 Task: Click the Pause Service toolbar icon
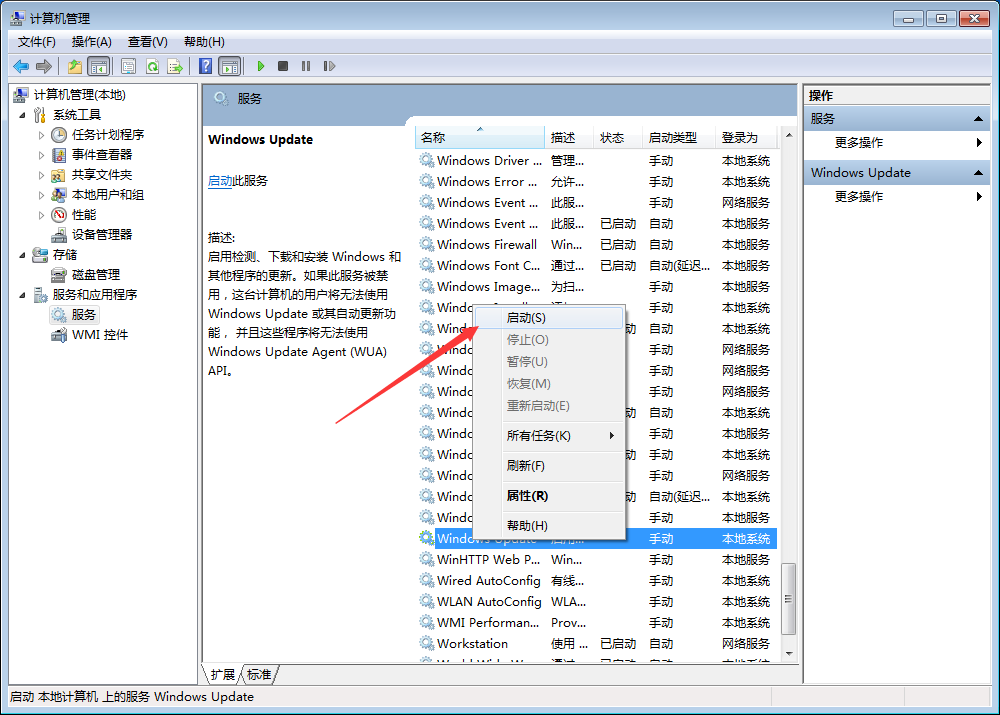(306, 66)
